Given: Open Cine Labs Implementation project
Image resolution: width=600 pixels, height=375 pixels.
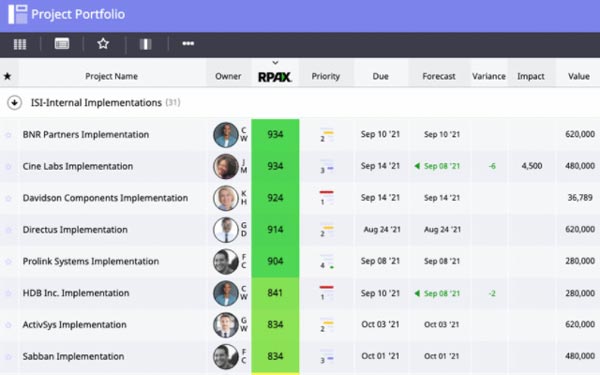Looking at the screenshot, I should [78, 166].
